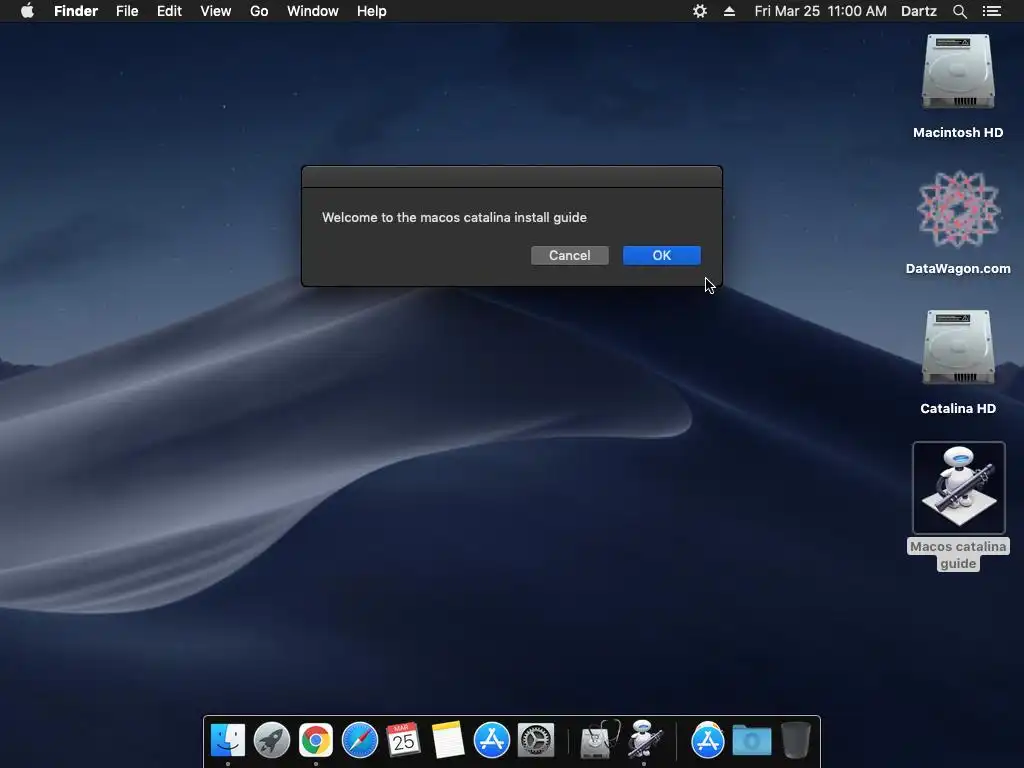
Task: Open the Edit menu
Action: [169, 11]
